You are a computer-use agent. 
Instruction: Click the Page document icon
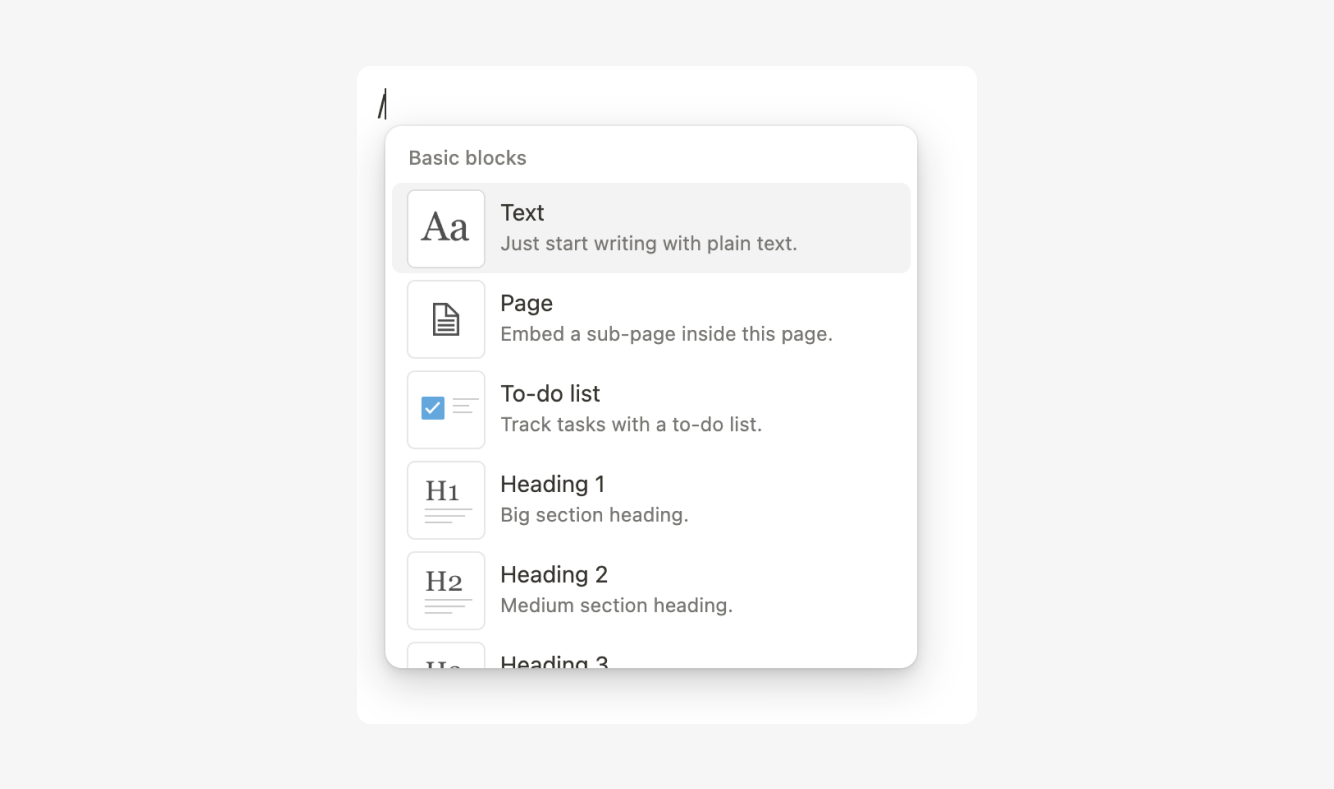(x=446, y=319)
